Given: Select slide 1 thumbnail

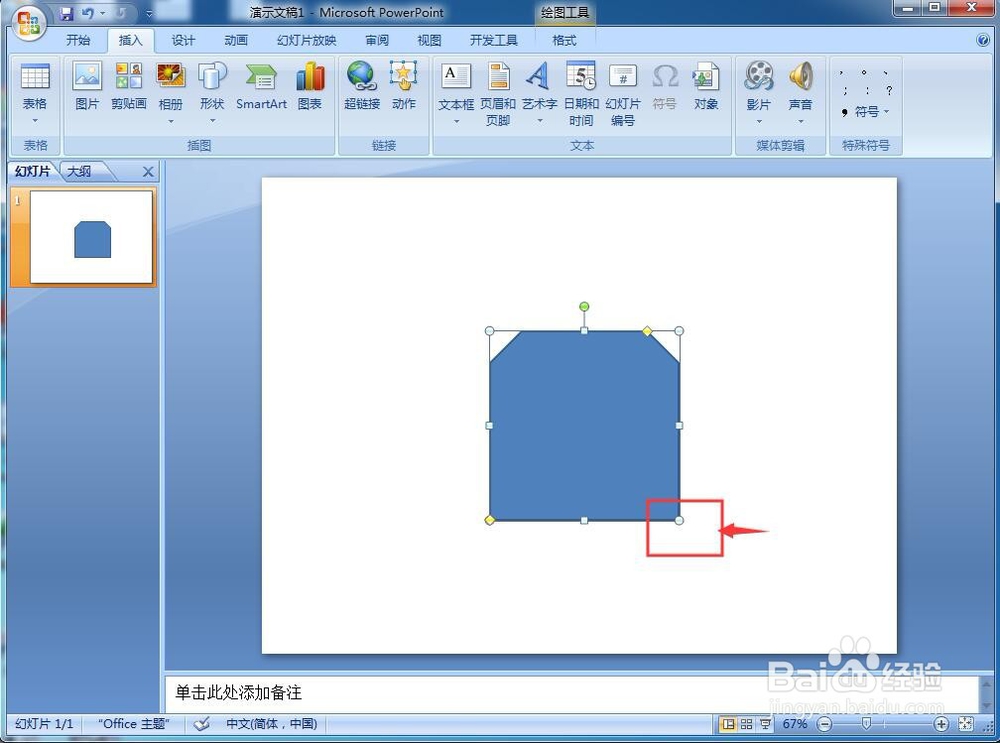Looking at the screenshot, I should coord(91,237).
